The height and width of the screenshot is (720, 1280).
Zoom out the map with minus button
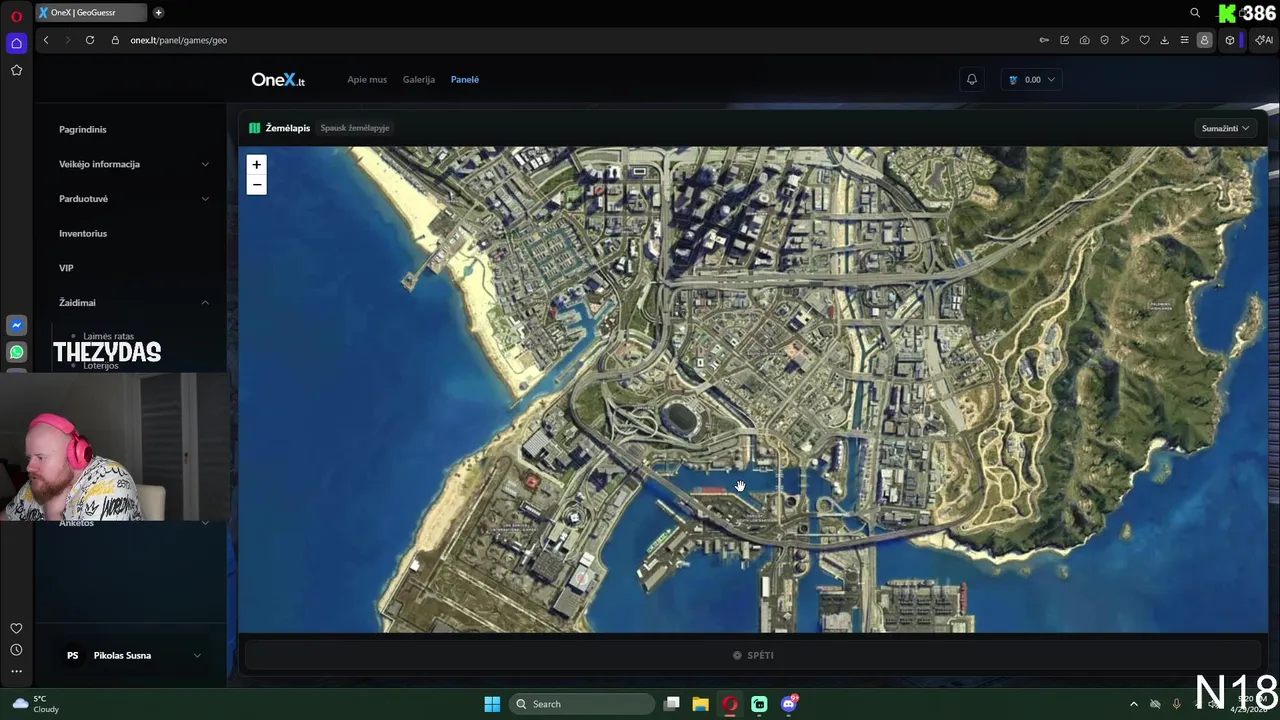tap(256, 185)
